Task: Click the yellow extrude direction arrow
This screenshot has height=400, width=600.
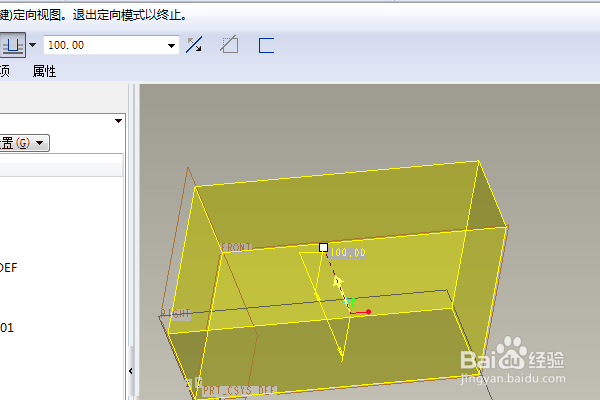Action: tap(338, 282)
